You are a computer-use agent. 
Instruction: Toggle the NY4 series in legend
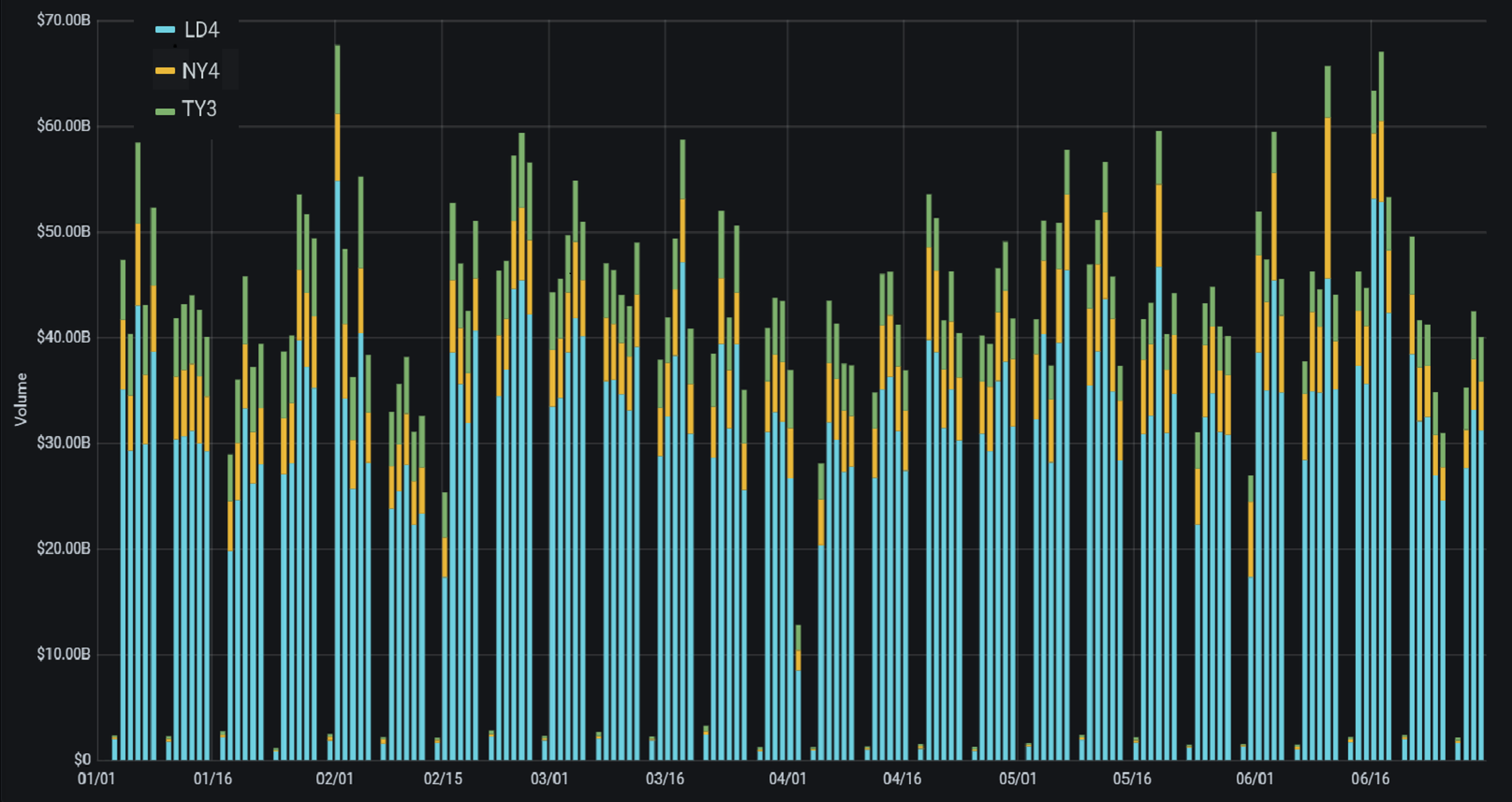187,71
